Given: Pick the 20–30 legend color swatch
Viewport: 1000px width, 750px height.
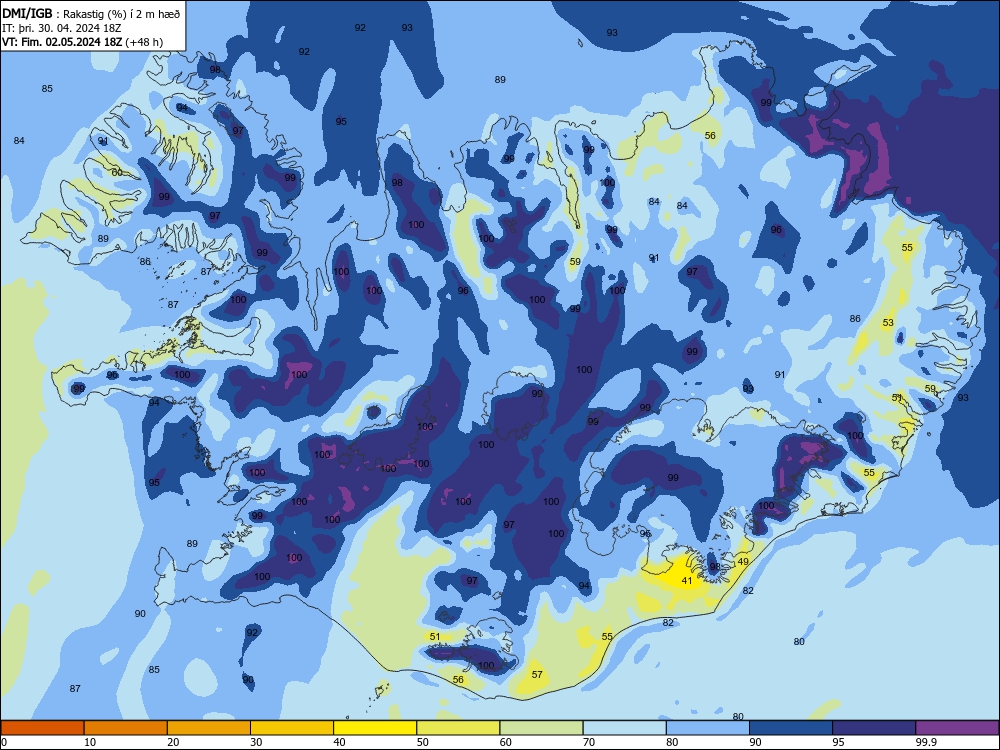Looking at the screenshot, I should tap(209, 728).
